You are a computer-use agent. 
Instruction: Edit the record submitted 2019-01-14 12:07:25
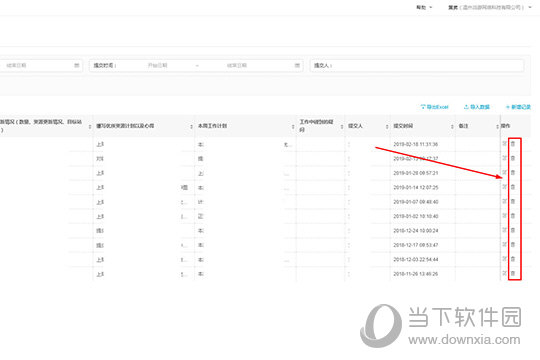(x=505, y=187)
